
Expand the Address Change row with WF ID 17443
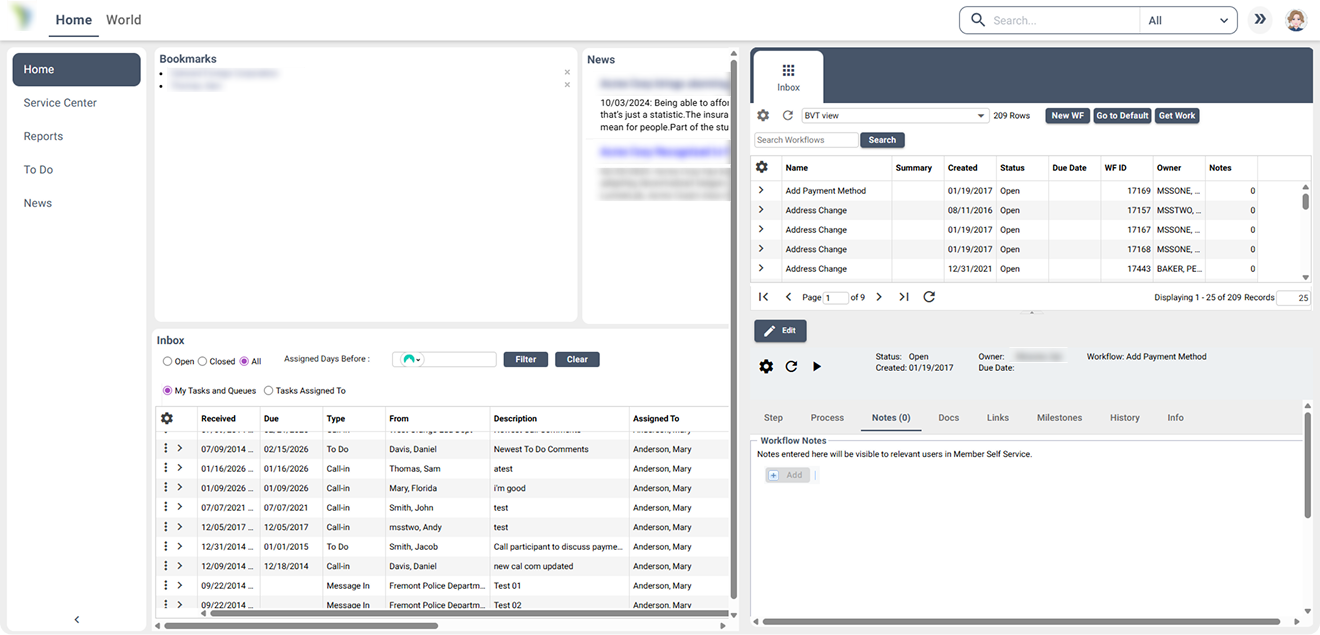761,268
